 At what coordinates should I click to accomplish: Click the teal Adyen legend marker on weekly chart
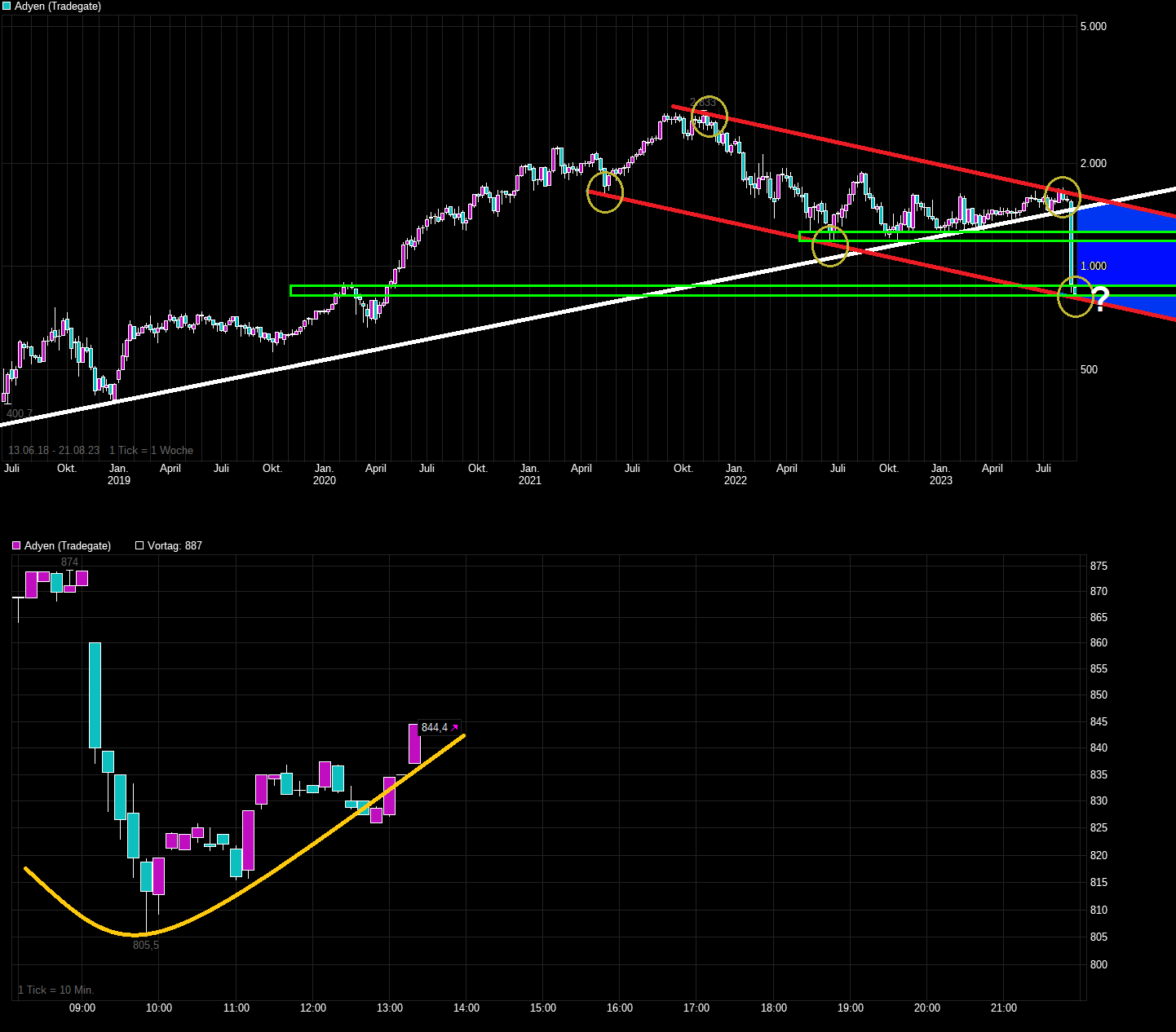click(6, 6)
